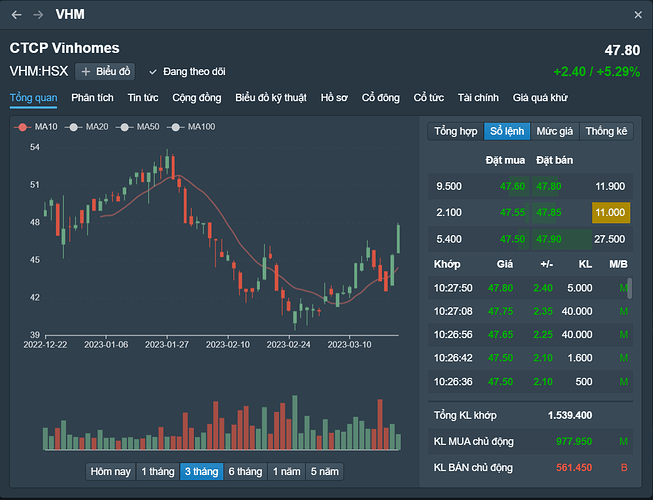This screenshot has height=500, width=653.
Task: Open the Phân tích tab
Action: pos(92,98)
